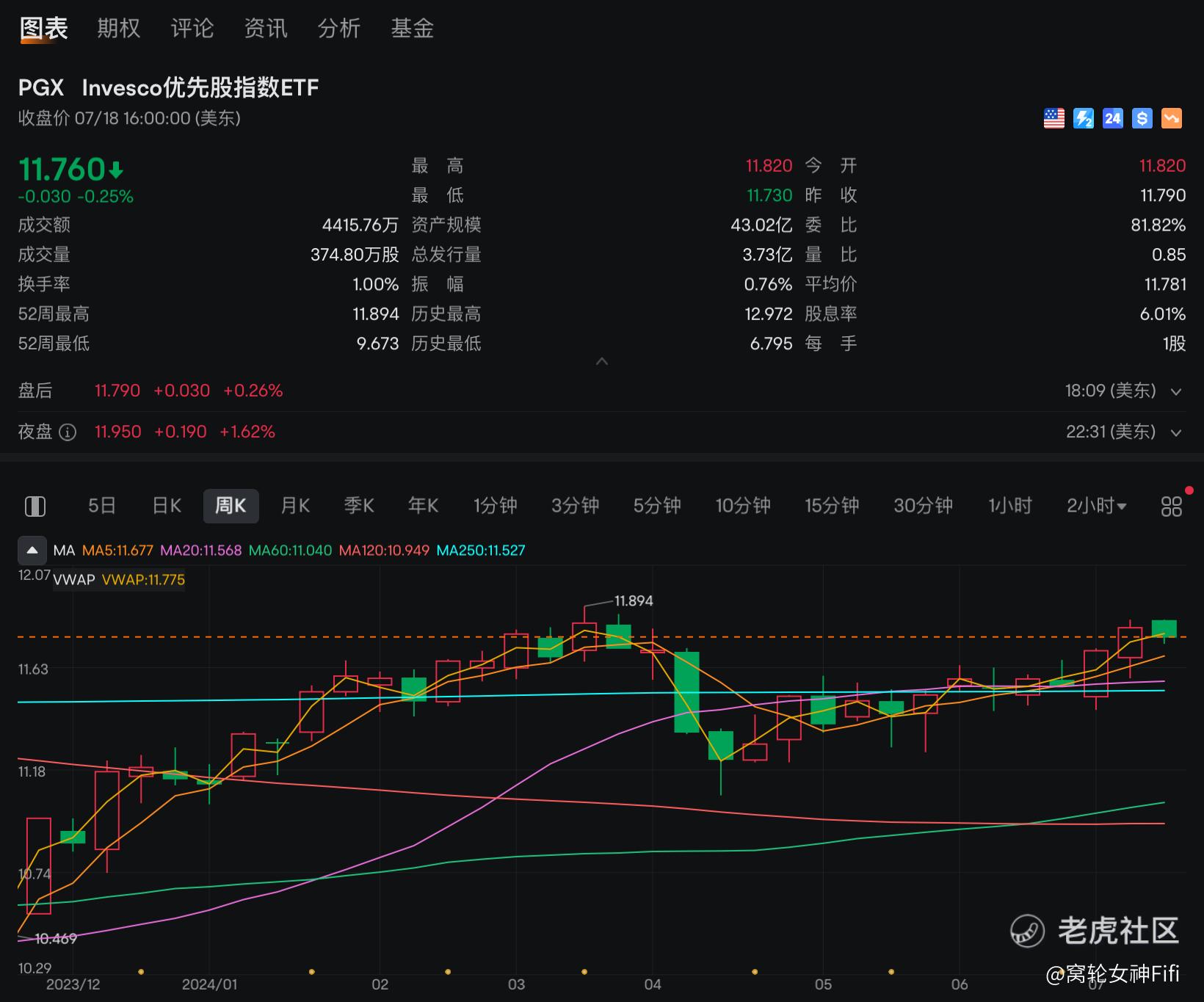This screenshot has height=1002, width=1204.
Task: Click the MA250:11.527 indicator label
Action: [481, 551]
